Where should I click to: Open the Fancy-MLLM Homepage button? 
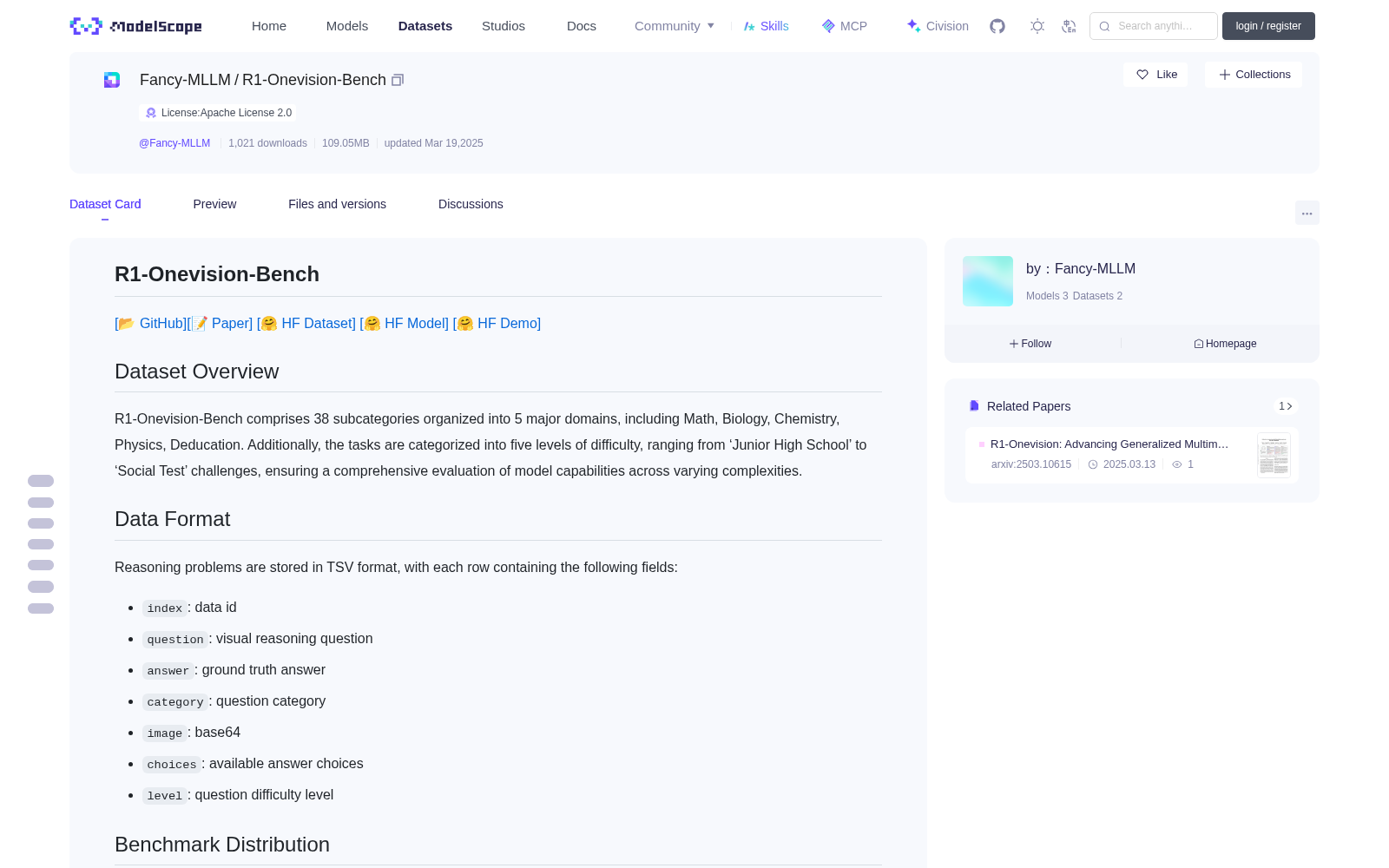pos(1225,344)
